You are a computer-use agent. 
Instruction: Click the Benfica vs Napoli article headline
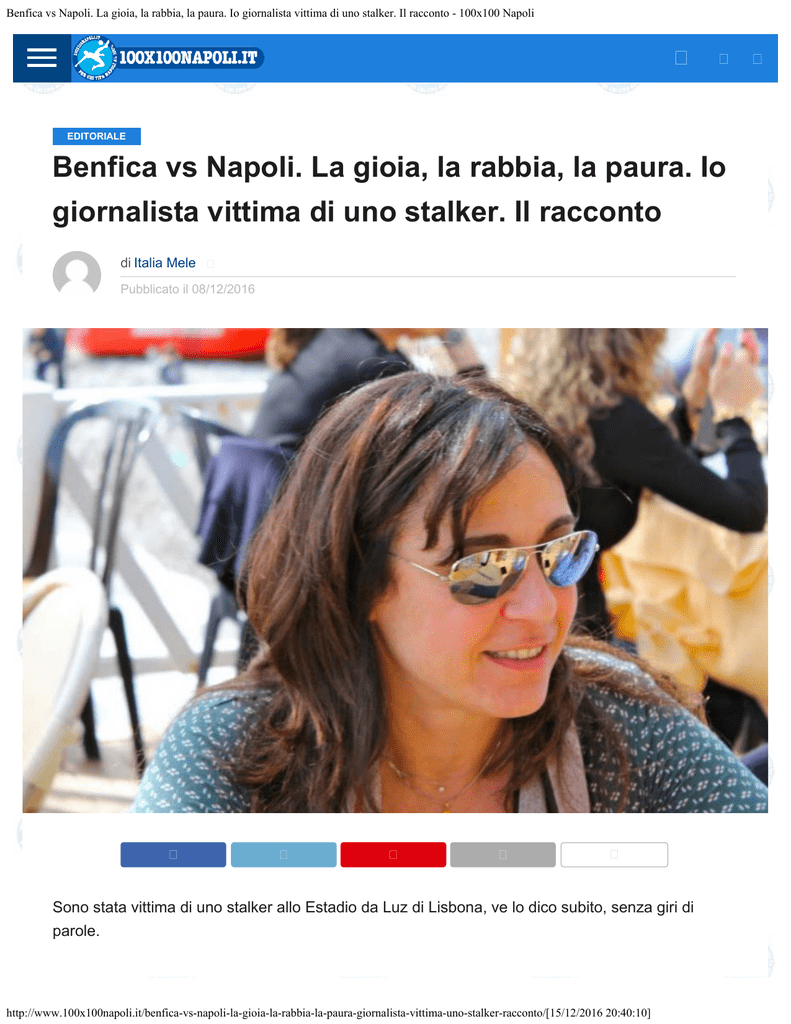389,189
